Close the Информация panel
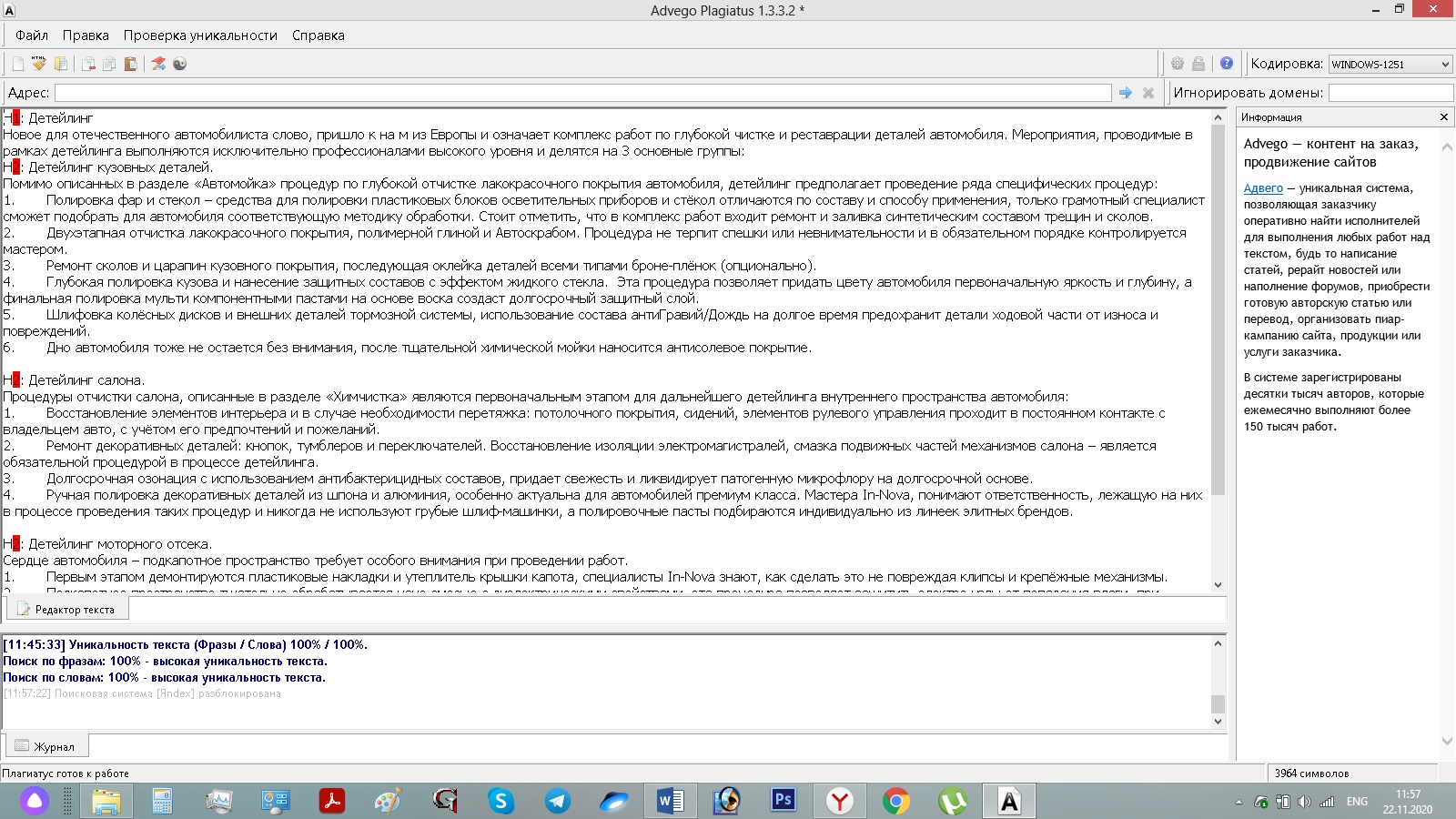The width and height of the screenshot is (1456, 819). (1442, 116)
